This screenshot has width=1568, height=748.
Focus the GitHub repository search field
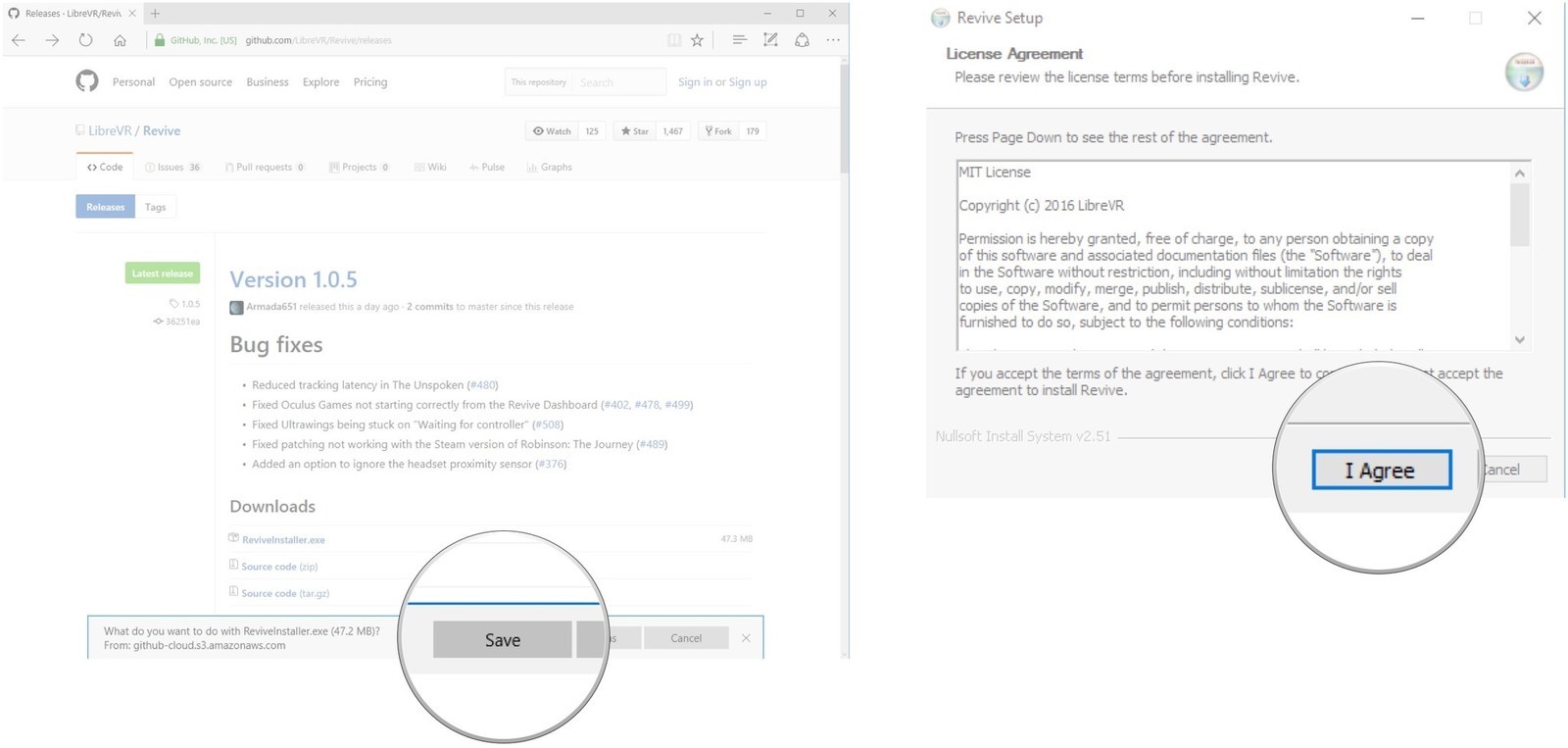click(619, 82)
